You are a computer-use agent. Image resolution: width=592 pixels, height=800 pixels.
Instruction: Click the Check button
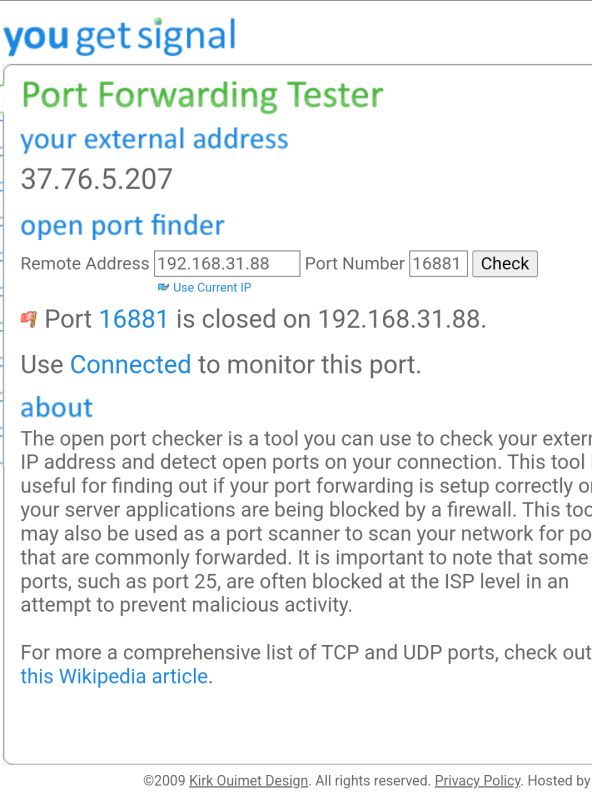pyautogui.click(x=505, y=263)
